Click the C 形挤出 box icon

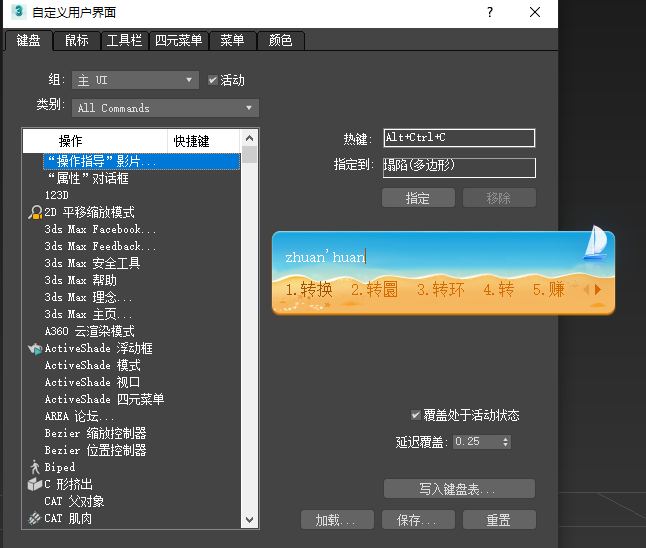click(35, 484)
